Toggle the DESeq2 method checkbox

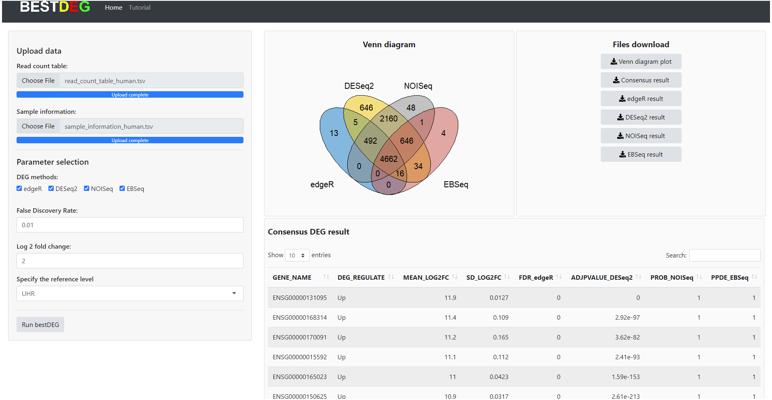click(x=52, y=188)
